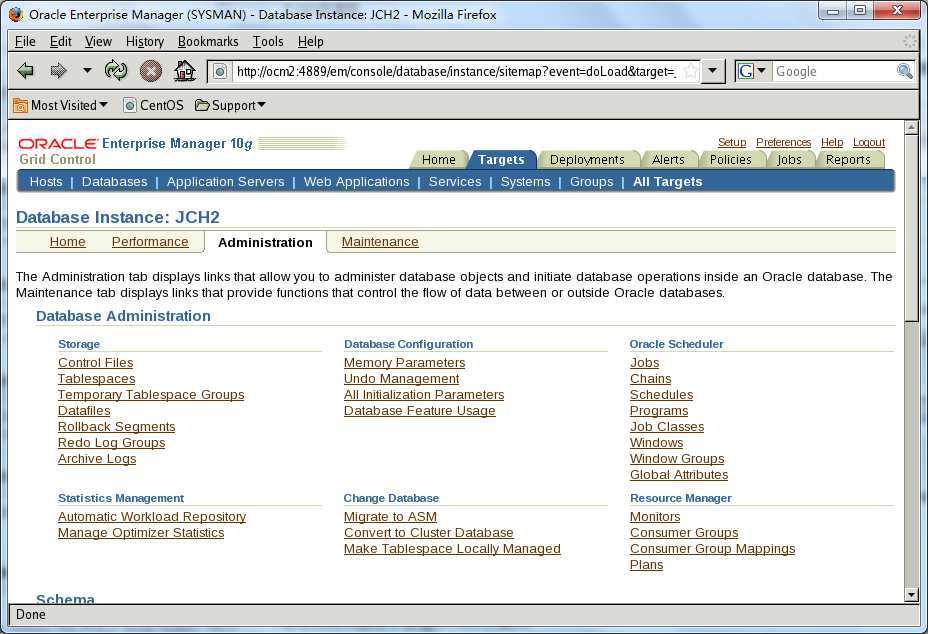928x634 pixels.
Task: Open the Application Servers subtab
Action: 225,182
